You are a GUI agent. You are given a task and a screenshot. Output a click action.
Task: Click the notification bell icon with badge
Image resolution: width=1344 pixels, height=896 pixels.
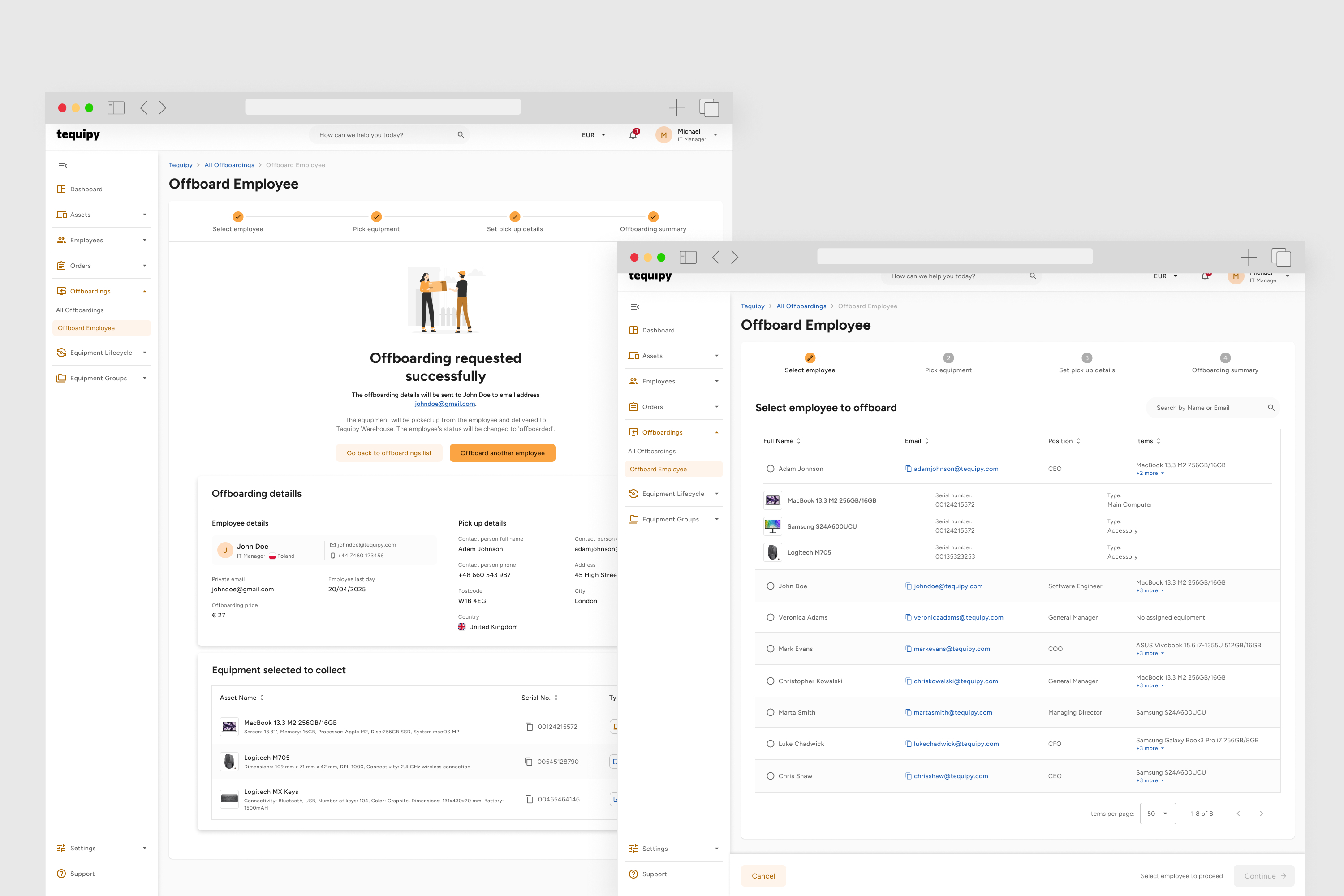click(633, 135)
